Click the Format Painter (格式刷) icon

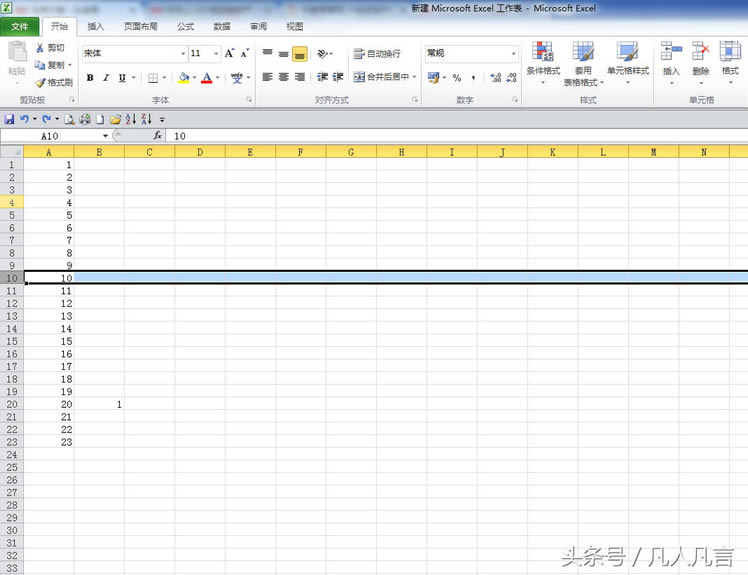pyautogui.click(x=40, y=83)
